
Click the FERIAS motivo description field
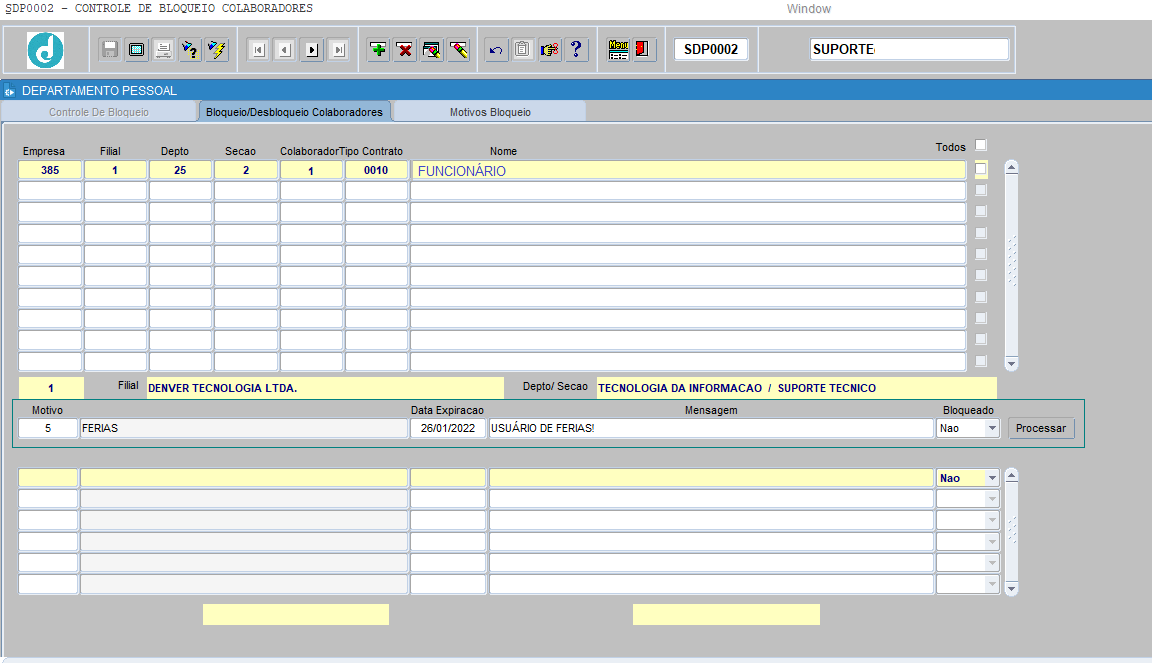(244, 428)
